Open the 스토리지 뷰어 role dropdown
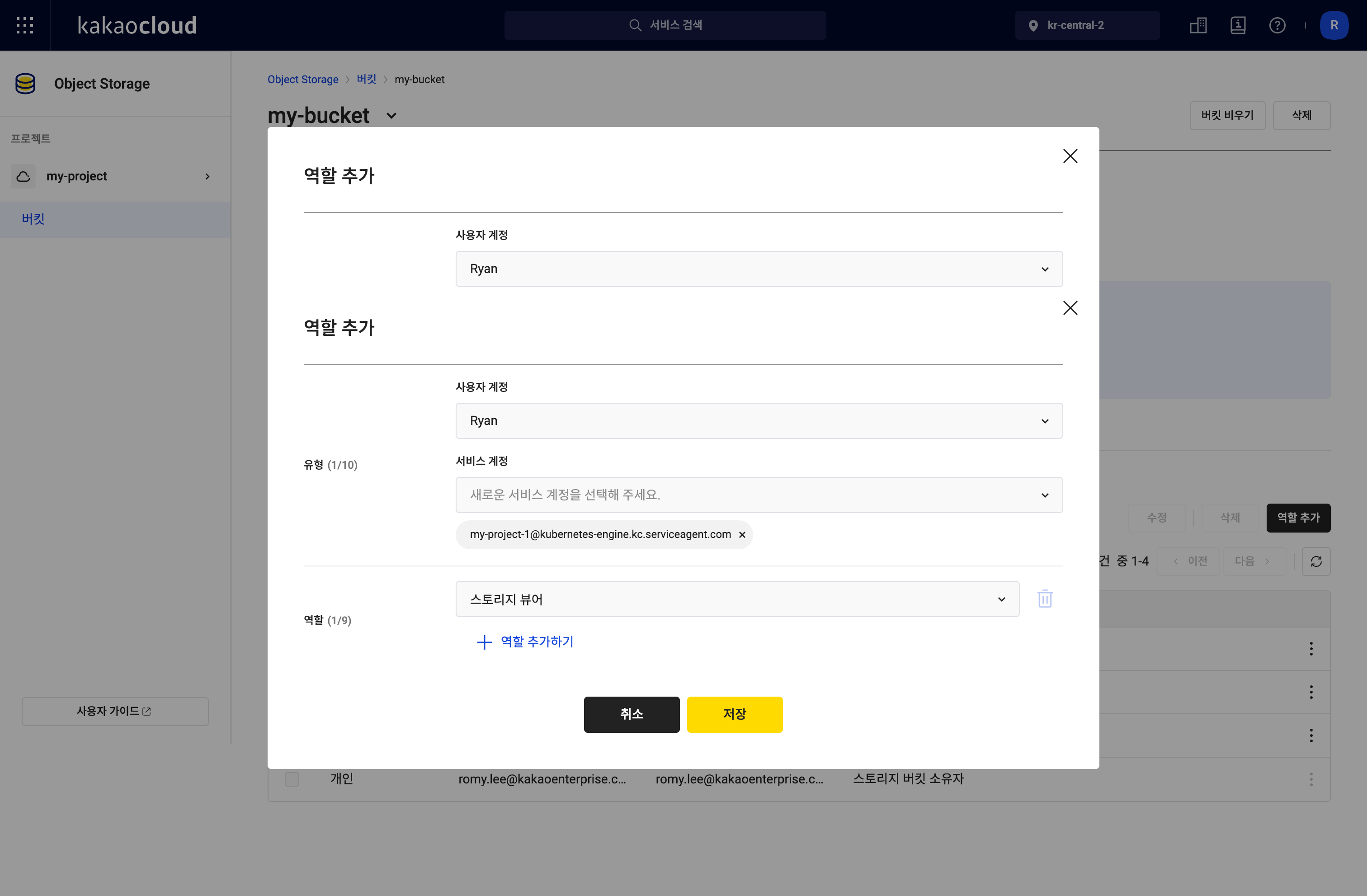1367x896 pixels. click(x=737, y=599)
